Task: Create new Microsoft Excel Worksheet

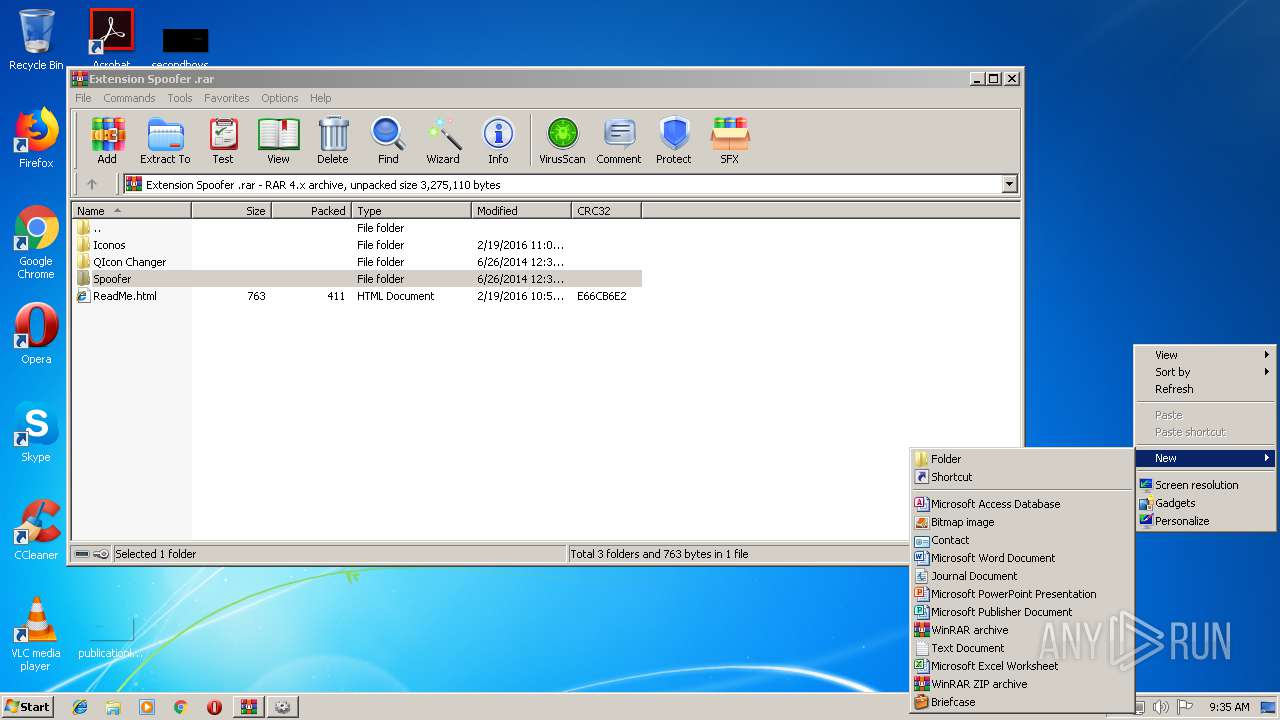Action: pyautogui.click(x=1021, y=666)
